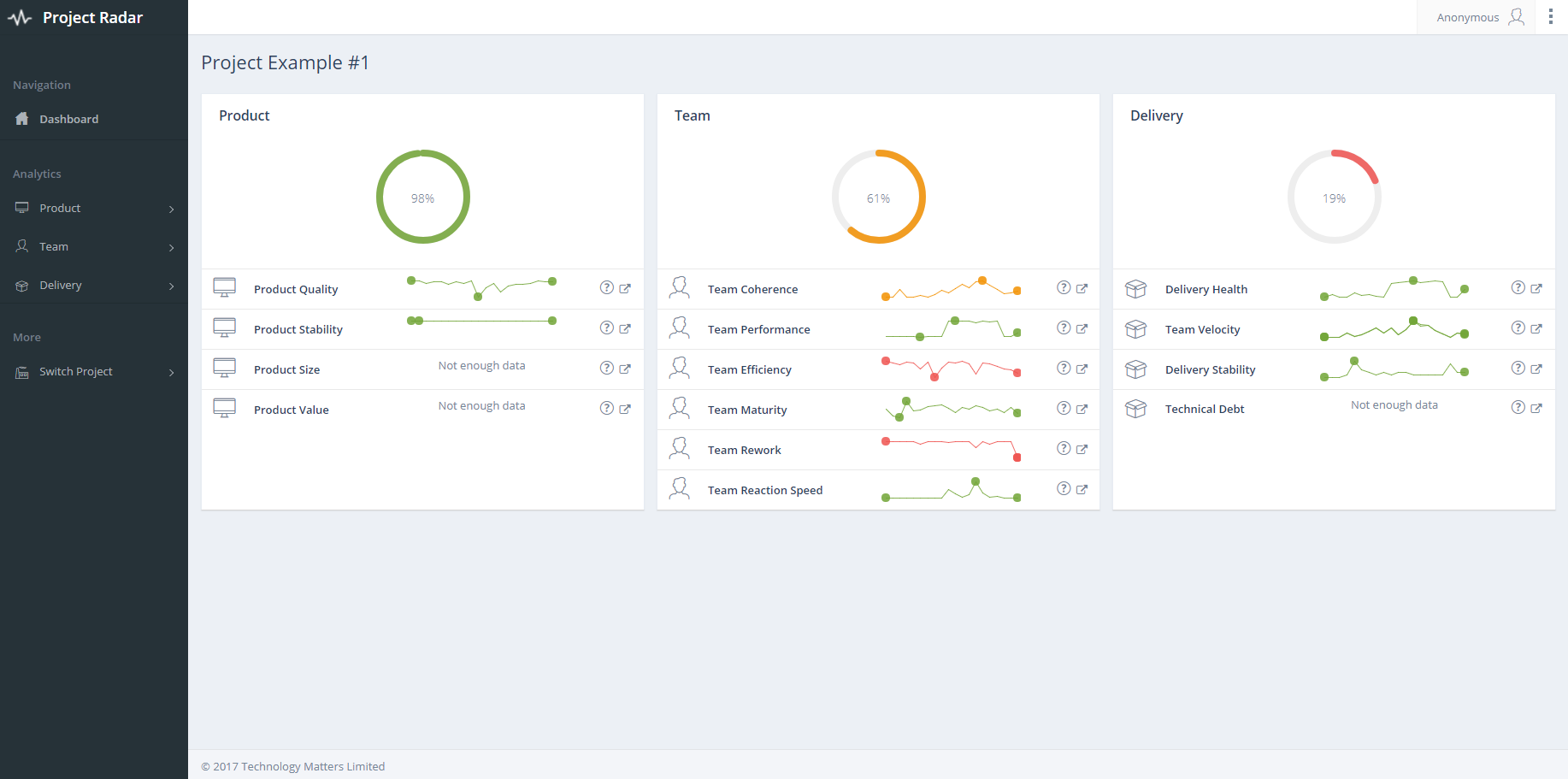Expand the Delivery analytics sidebar chevron

(x=172, y=286)
